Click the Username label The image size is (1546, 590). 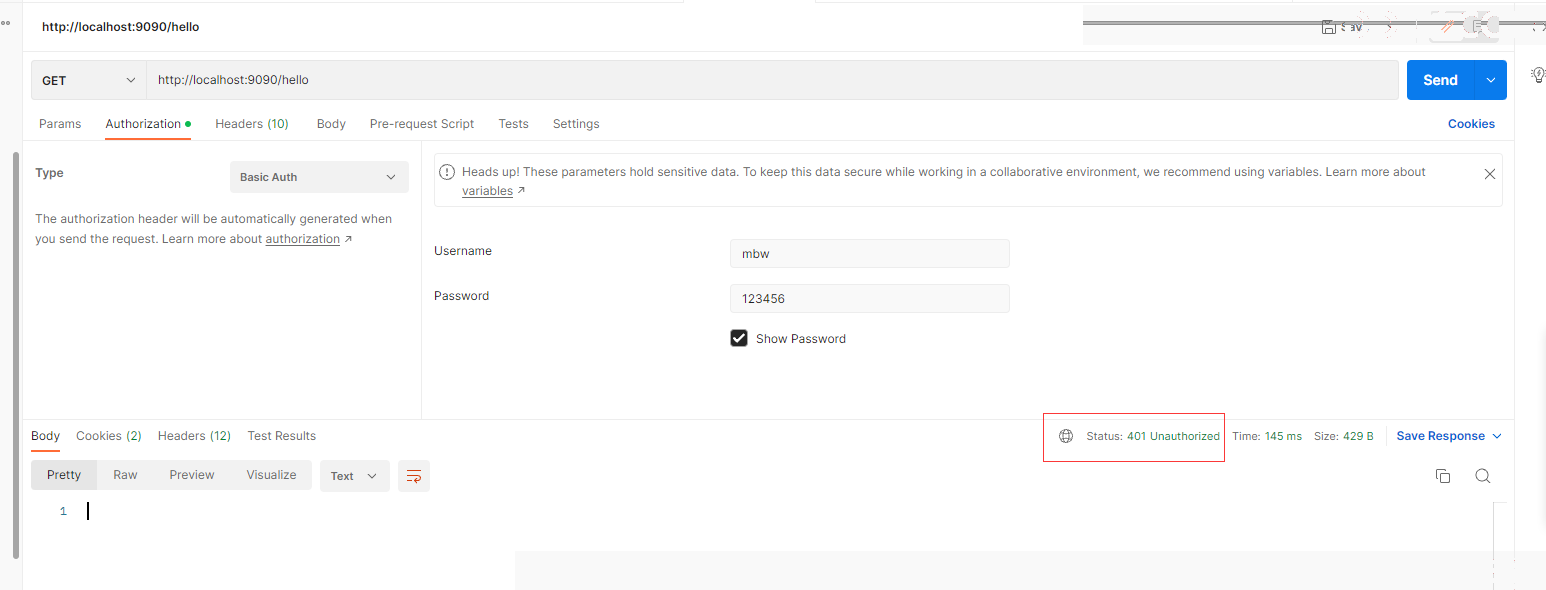463,251
